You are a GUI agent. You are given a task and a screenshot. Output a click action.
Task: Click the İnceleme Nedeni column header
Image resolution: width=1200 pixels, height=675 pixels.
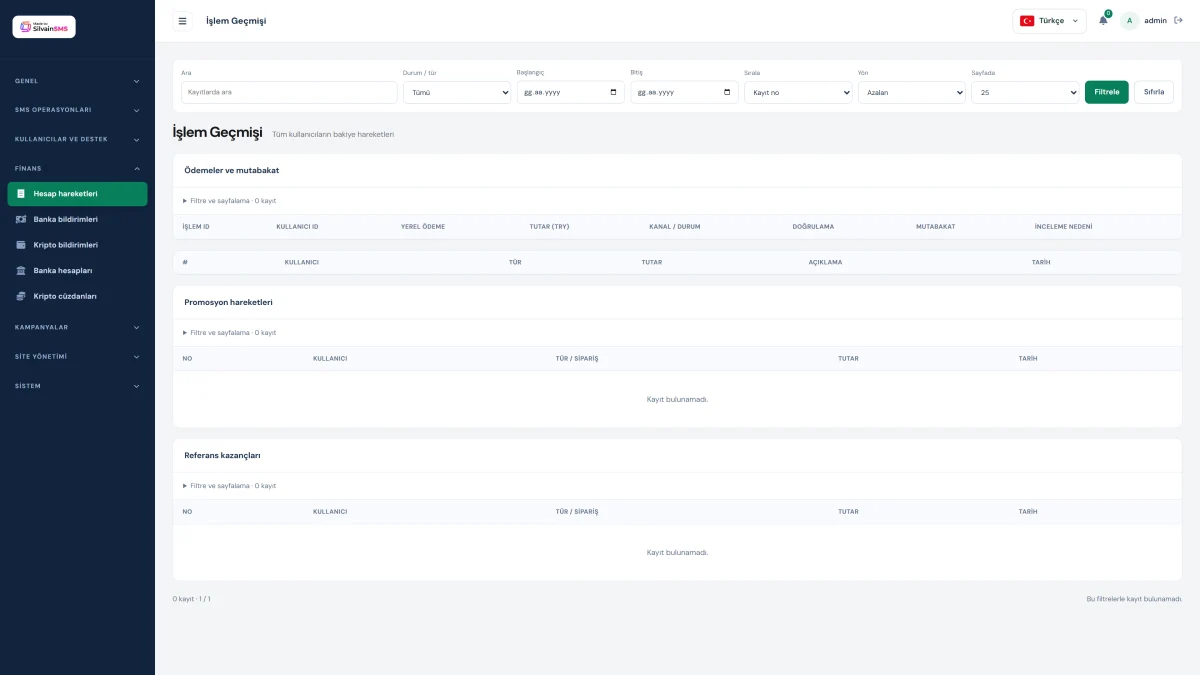[x=1063, y=227]
